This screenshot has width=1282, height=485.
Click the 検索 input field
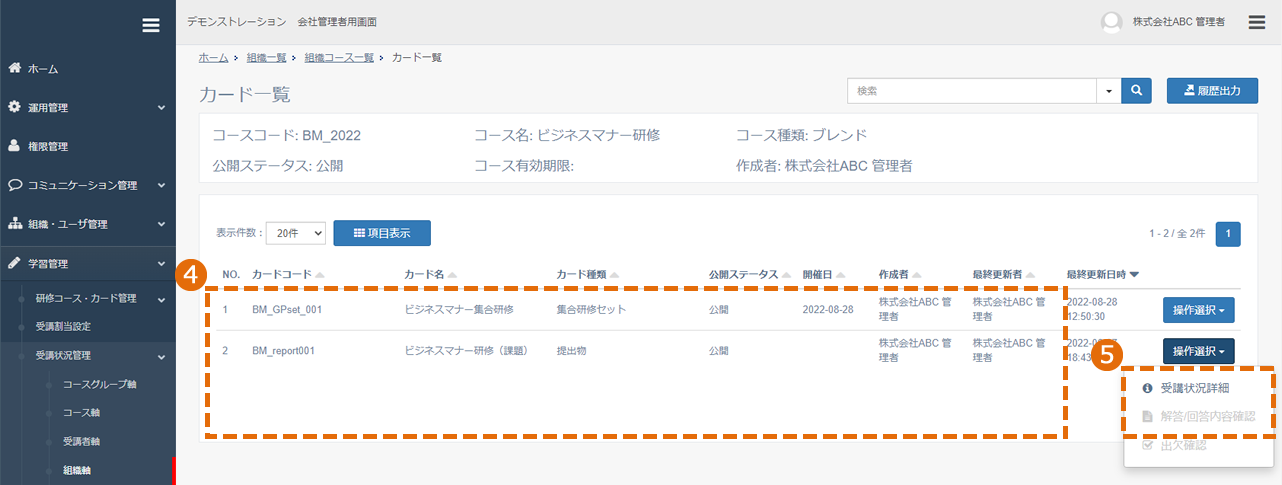point(972,90)
